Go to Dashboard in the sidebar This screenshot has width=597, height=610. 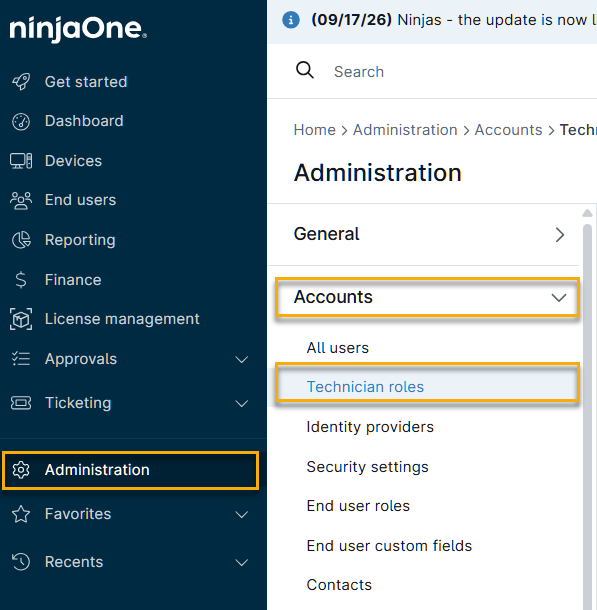pos(84,121)
